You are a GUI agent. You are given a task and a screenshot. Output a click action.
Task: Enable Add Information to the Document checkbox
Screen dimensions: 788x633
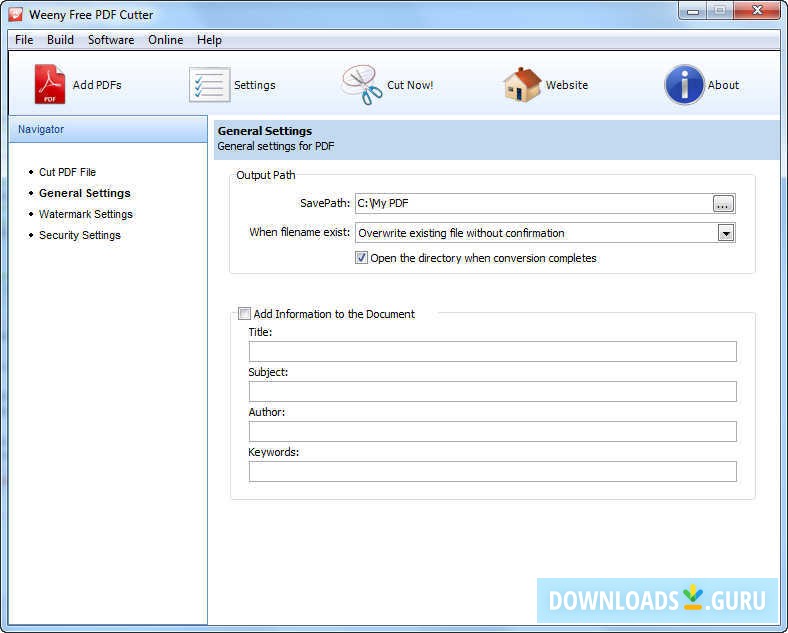(x=244, y=314)
